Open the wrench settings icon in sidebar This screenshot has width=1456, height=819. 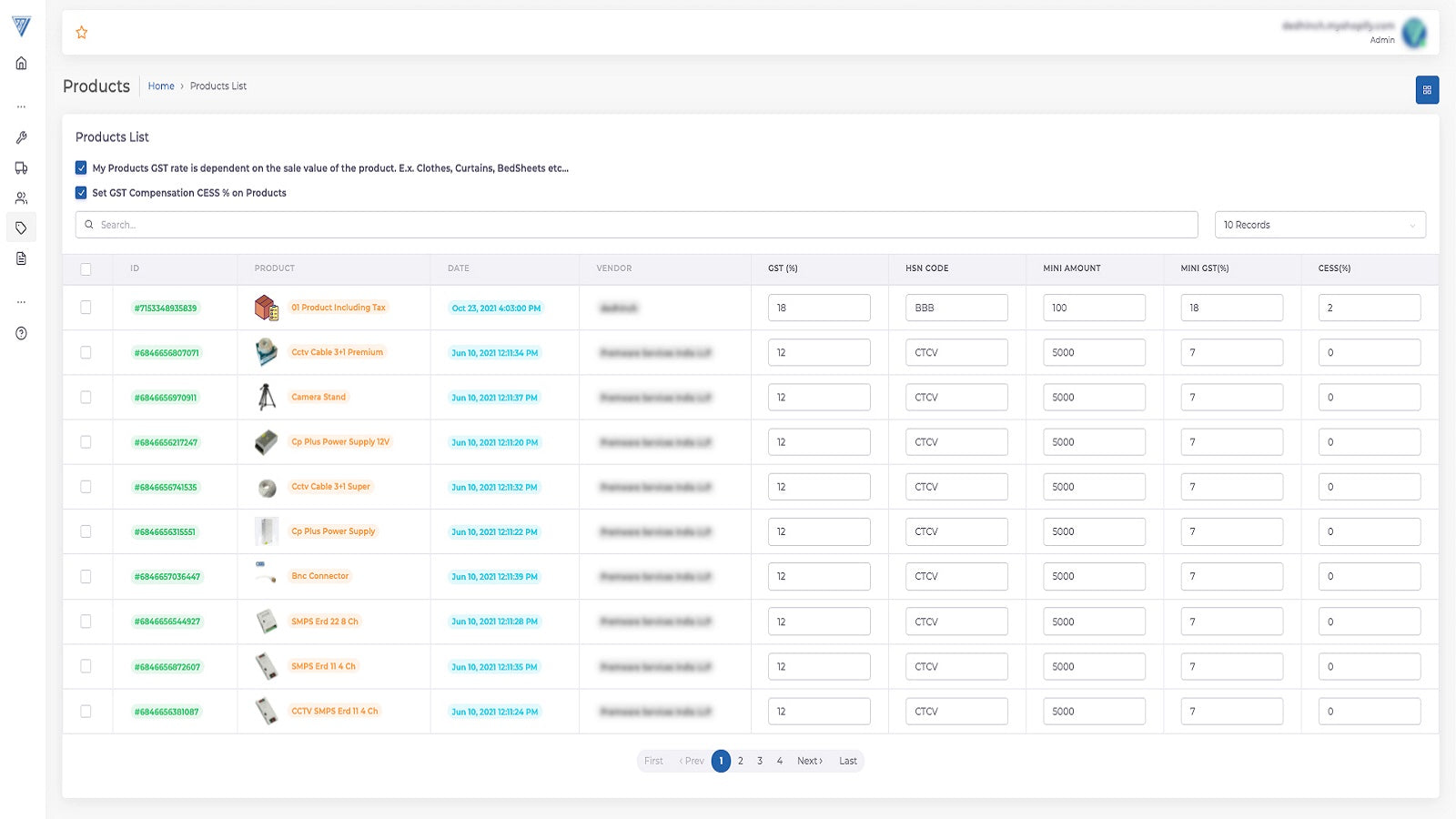pyautogui.click(x=21, y=137)
